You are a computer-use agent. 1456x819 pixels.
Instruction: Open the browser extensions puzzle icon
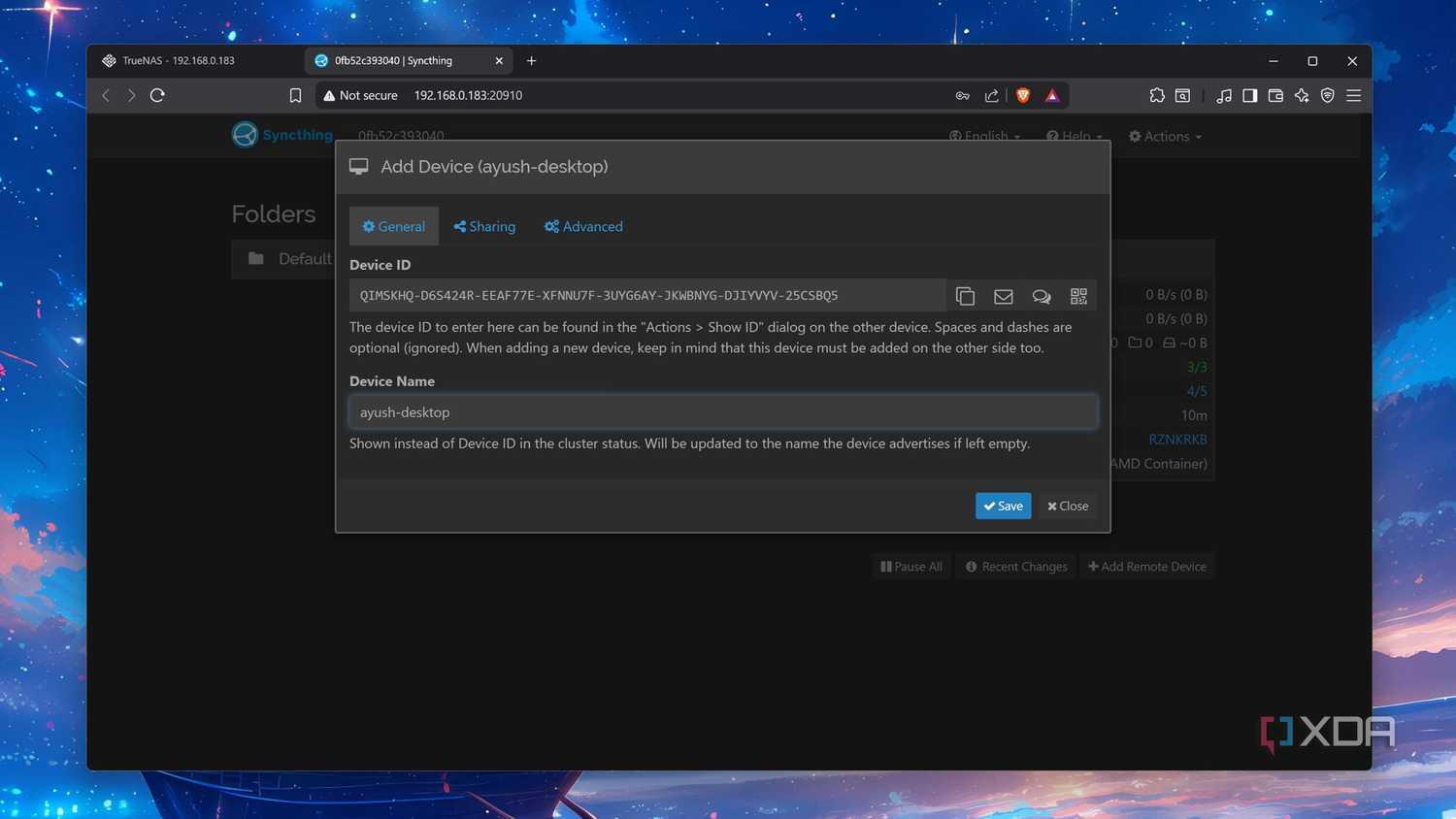click(x=1157, y=95)
